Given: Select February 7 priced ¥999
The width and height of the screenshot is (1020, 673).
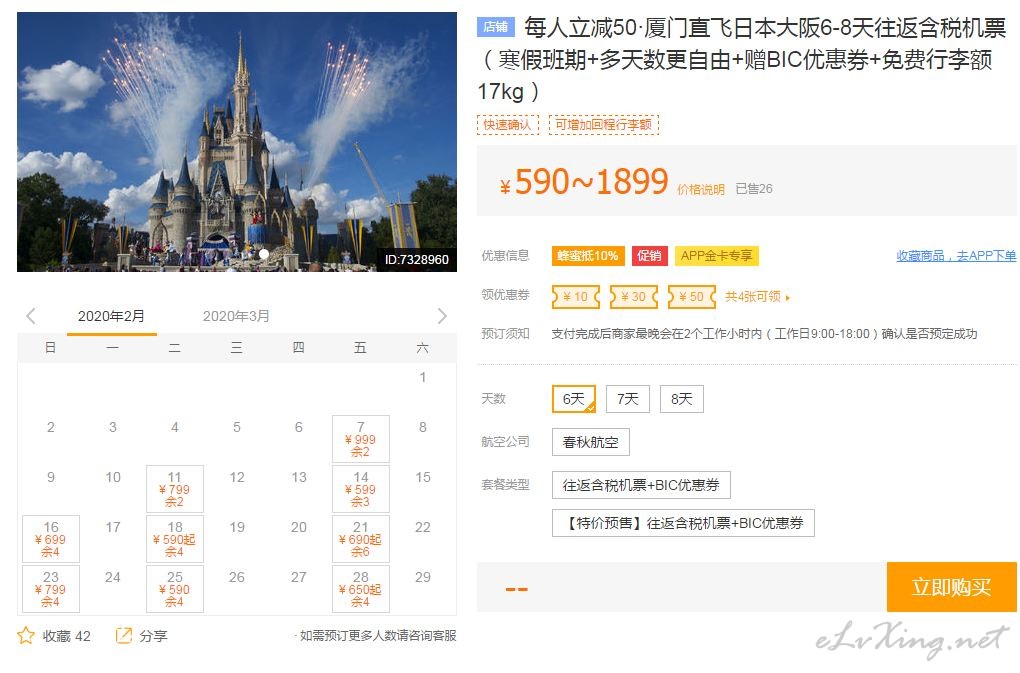Looking at the screenshot, I should (x=361, y=439).
